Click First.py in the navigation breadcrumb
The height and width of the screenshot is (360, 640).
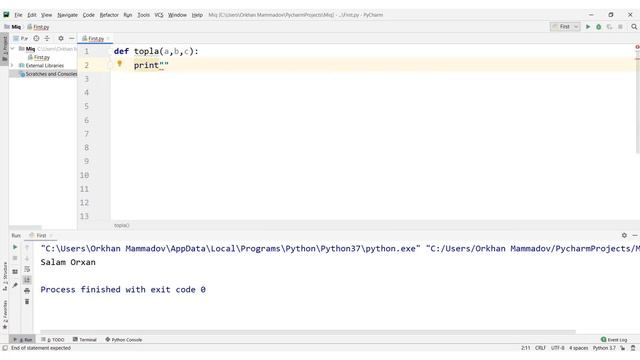click(38, 27)
